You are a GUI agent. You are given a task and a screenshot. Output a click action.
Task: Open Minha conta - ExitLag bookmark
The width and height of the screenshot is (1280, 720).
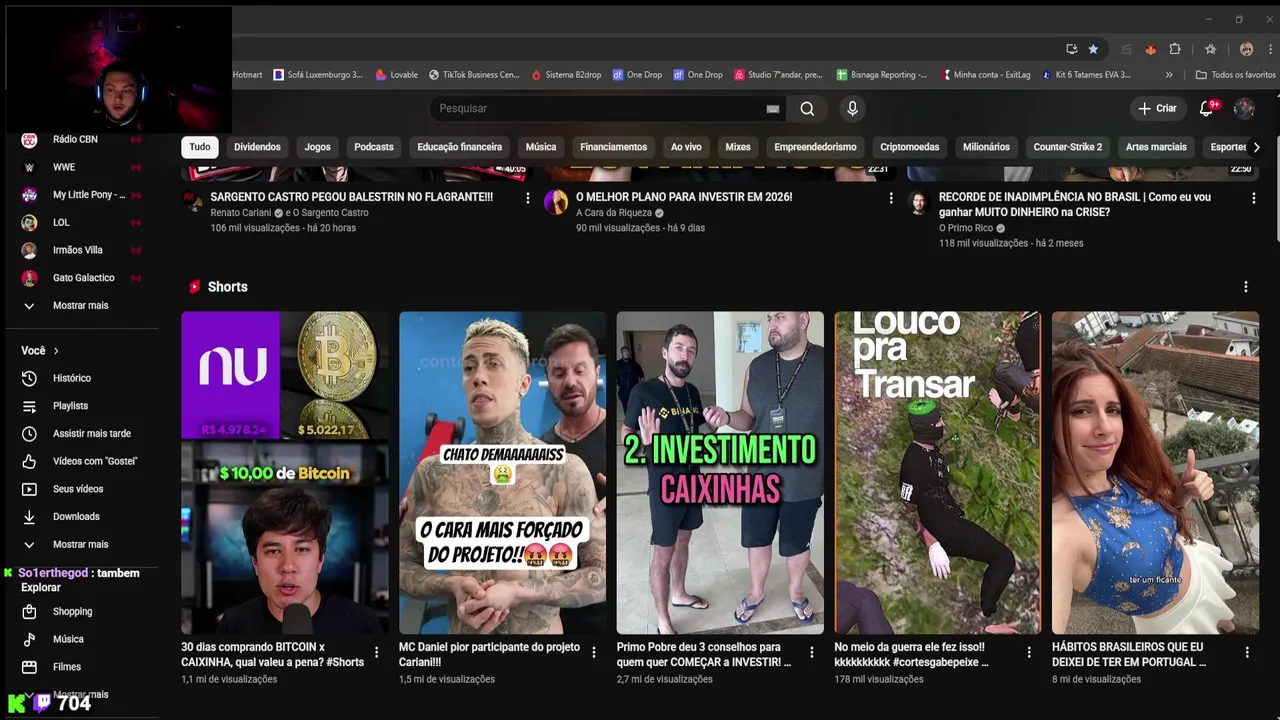984,75
